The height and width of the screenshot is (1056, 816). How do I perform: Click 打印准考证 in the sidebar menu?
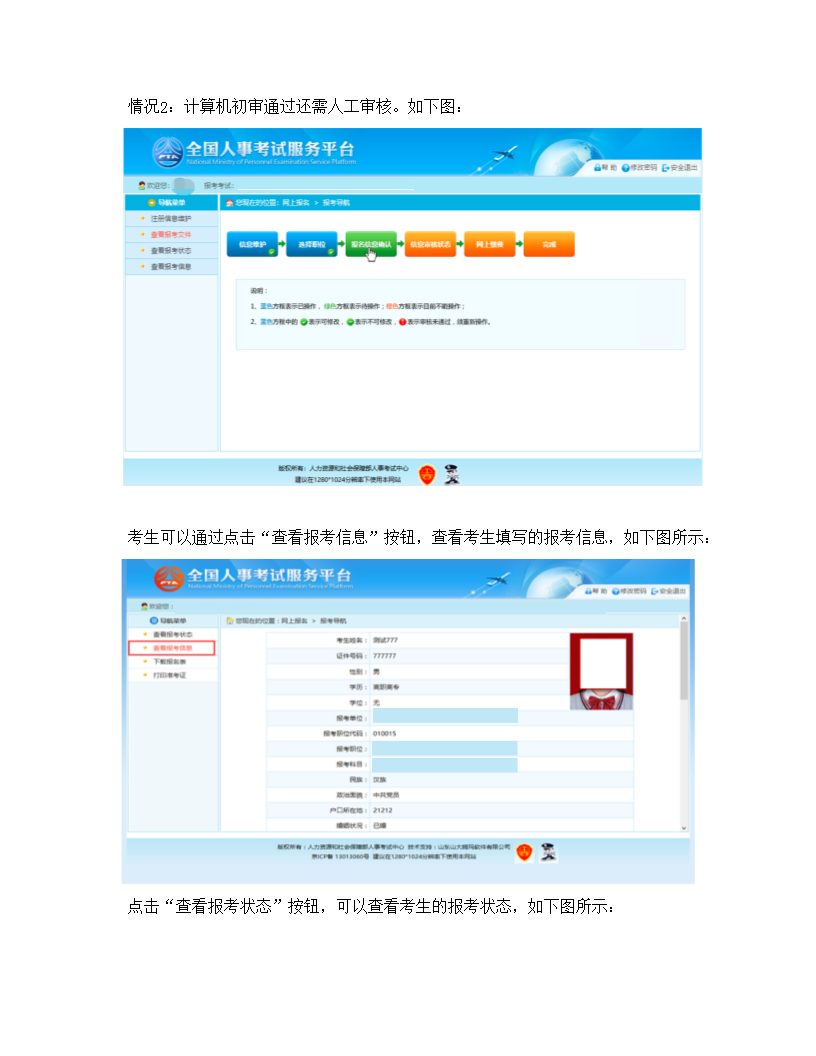point(169,675)
